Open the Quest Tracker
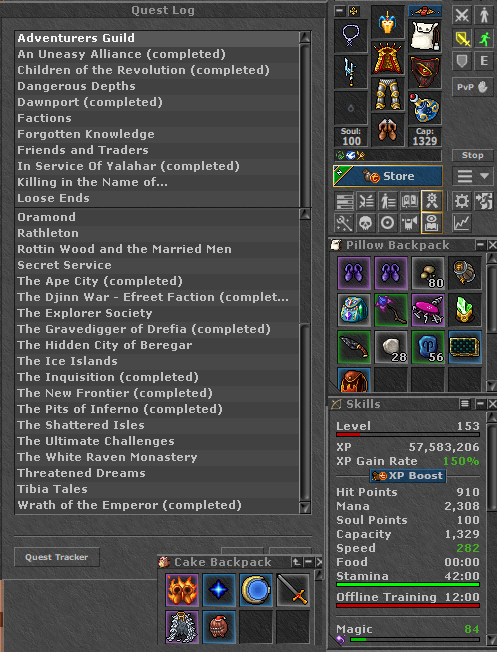This screenshot has height=652, width=497. 57,557
